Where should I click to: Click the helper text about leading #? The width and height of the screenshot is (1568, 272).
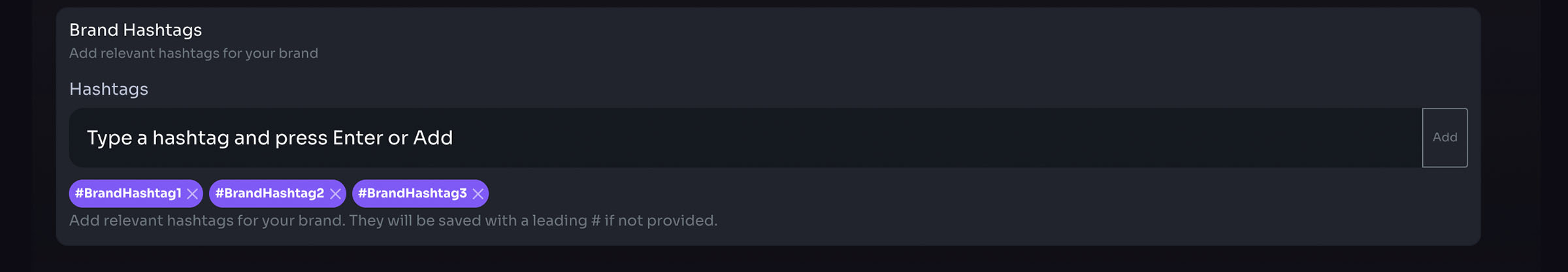[393, 221]
